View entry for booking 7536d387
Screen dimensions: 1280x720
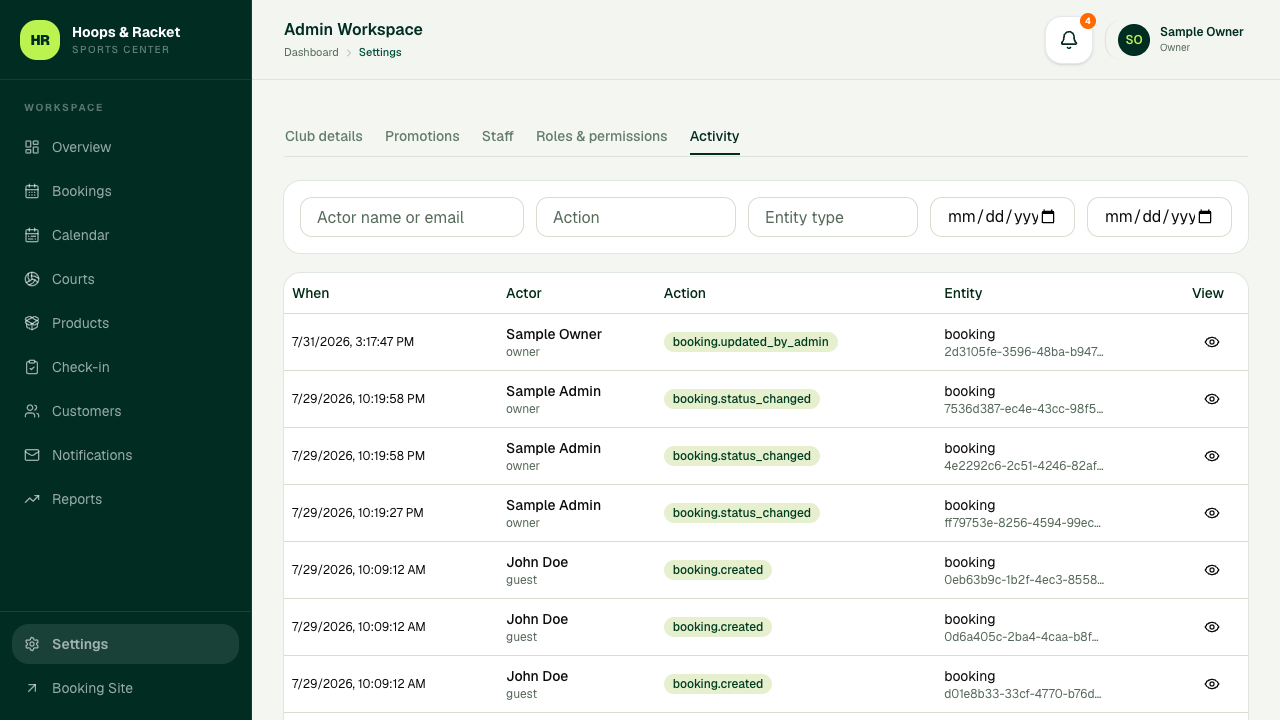coord(1212,399)
